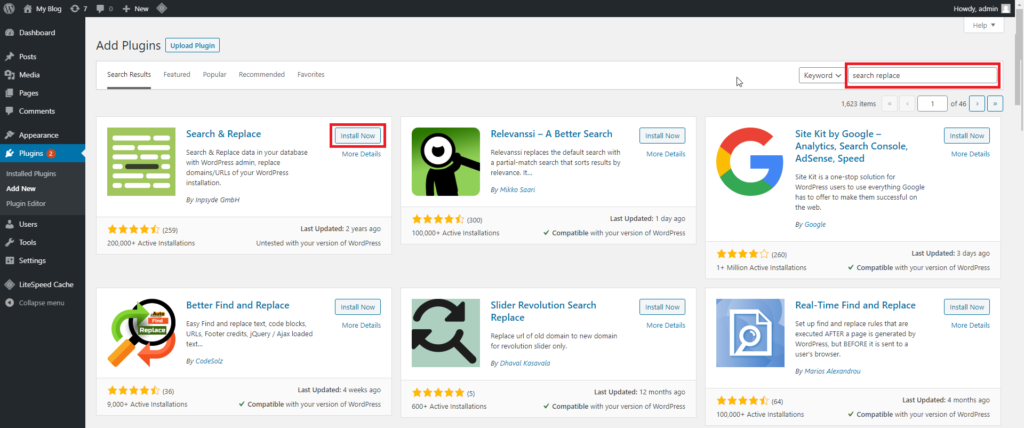Open the My Blog site home link
This screenshot has width=1024, height=428.
(x=44, y=8)
